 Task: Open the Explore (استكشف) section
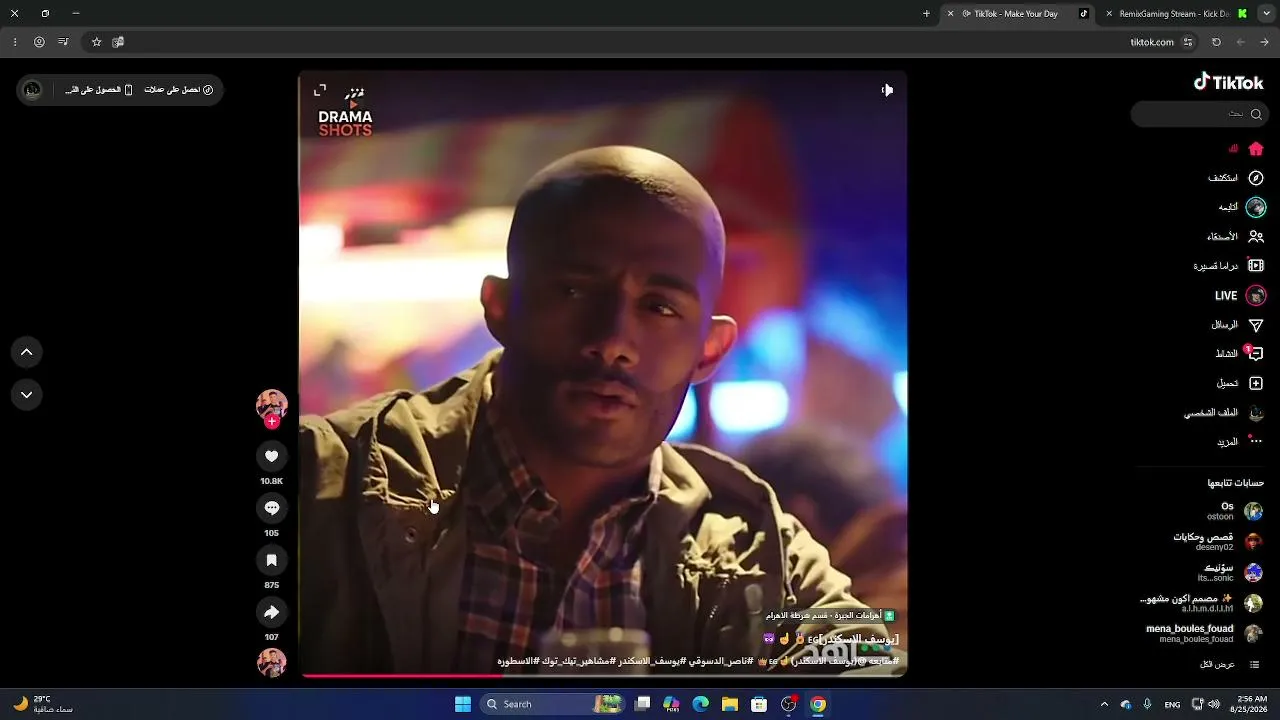tap(1236, 178)
